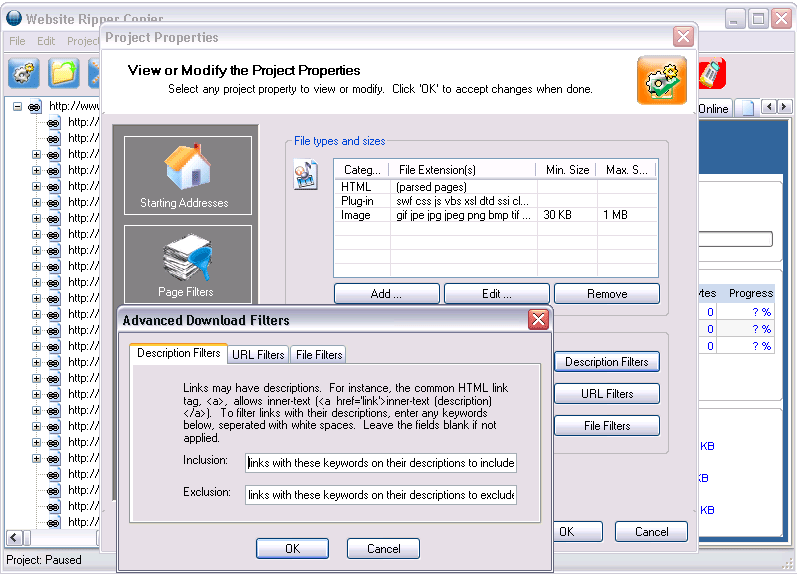Viewport: 797px width, 574px height.
Task: Open Description Filters button in Project Properties
Action: [x=607, y=362]
